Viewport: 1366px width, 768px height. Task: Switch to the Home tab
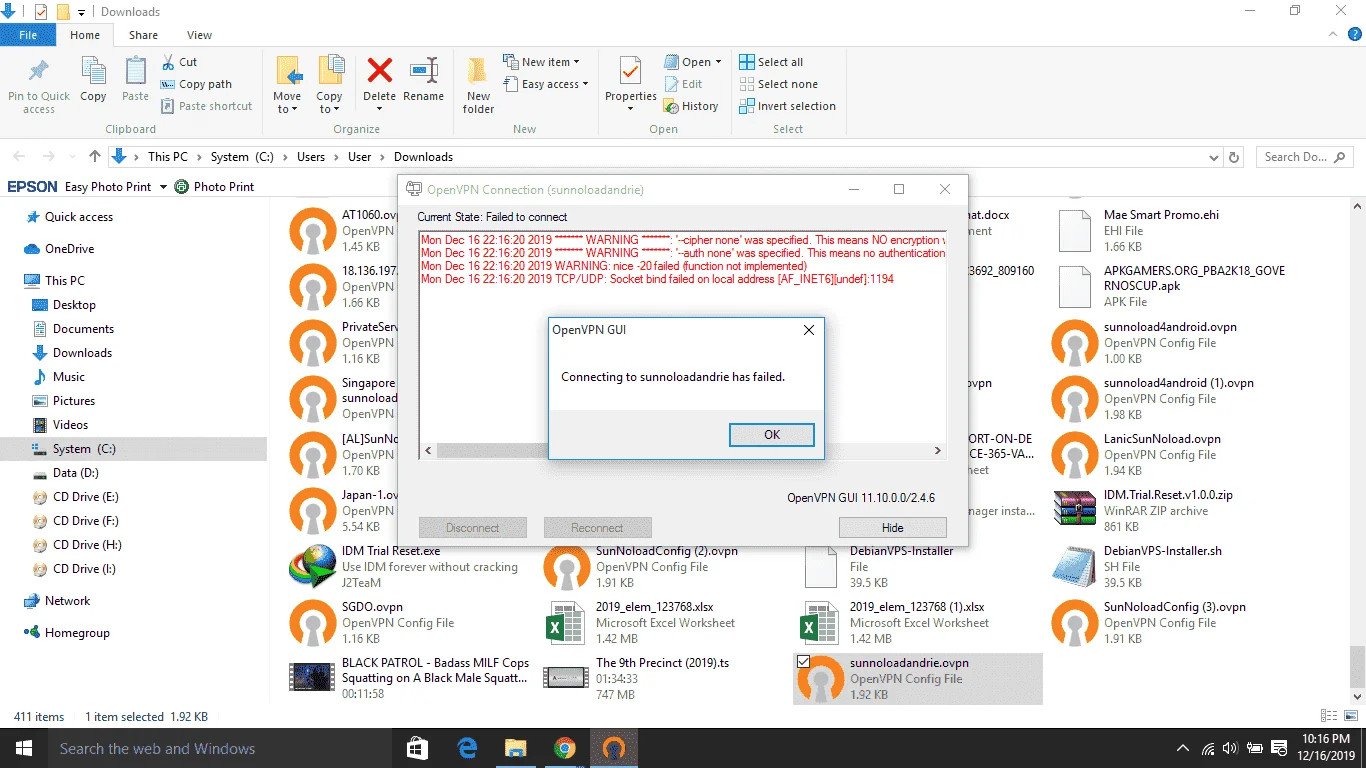[x=85, y=35]
